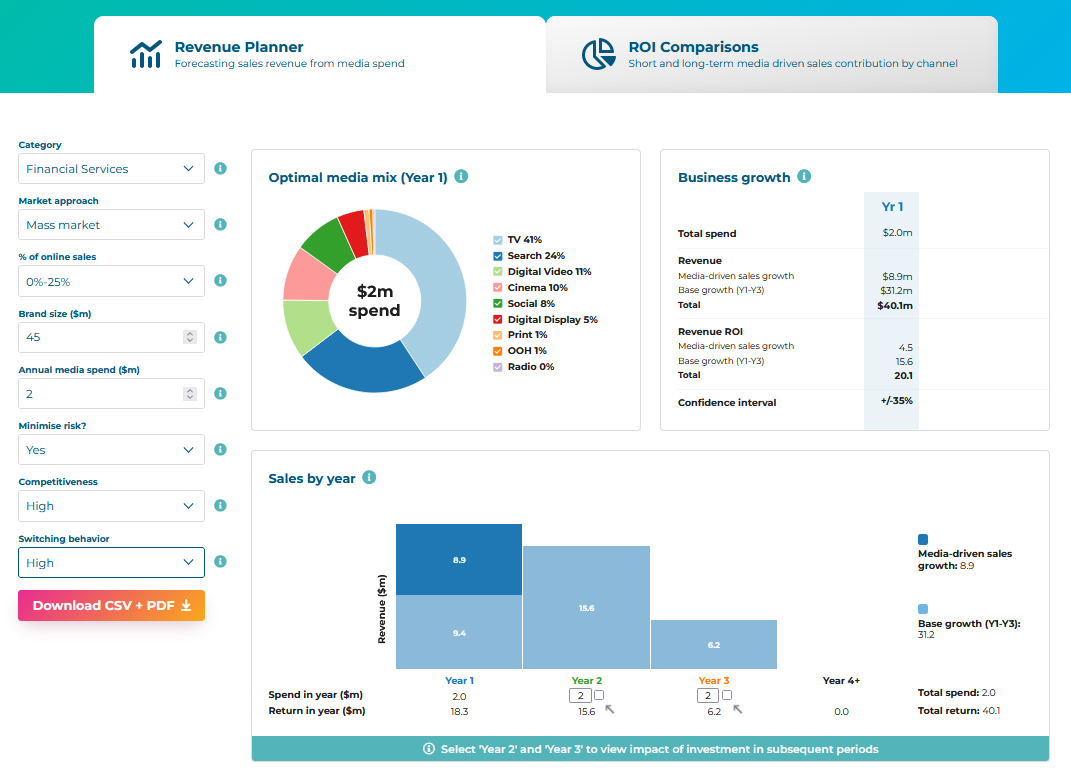
Task: Toggle OOH legend checkbox
Action: (x=498, y=351)
